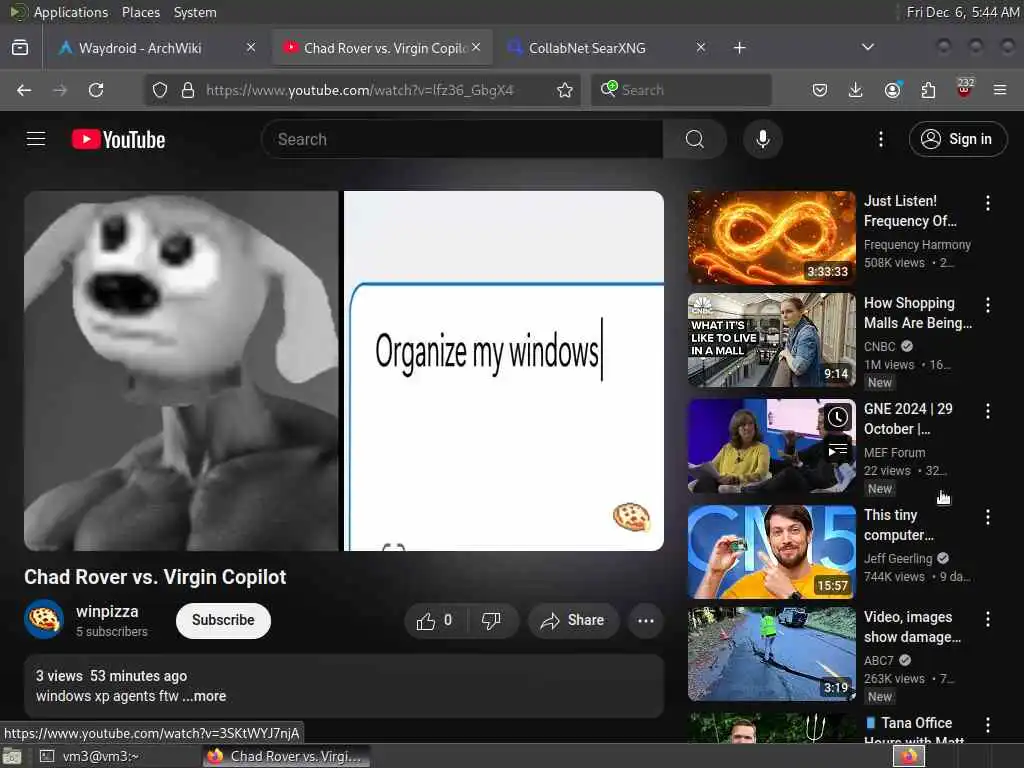The width and height of the screenshot is (1024, 768).
Task: Open Firefox account icon
Action: tap(892, 90)
